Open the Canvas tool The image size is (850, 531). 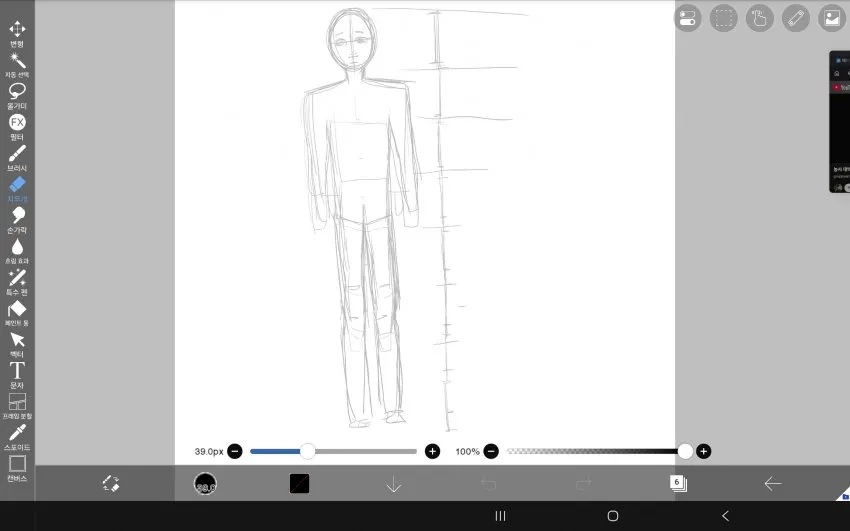tap(17, 468)
